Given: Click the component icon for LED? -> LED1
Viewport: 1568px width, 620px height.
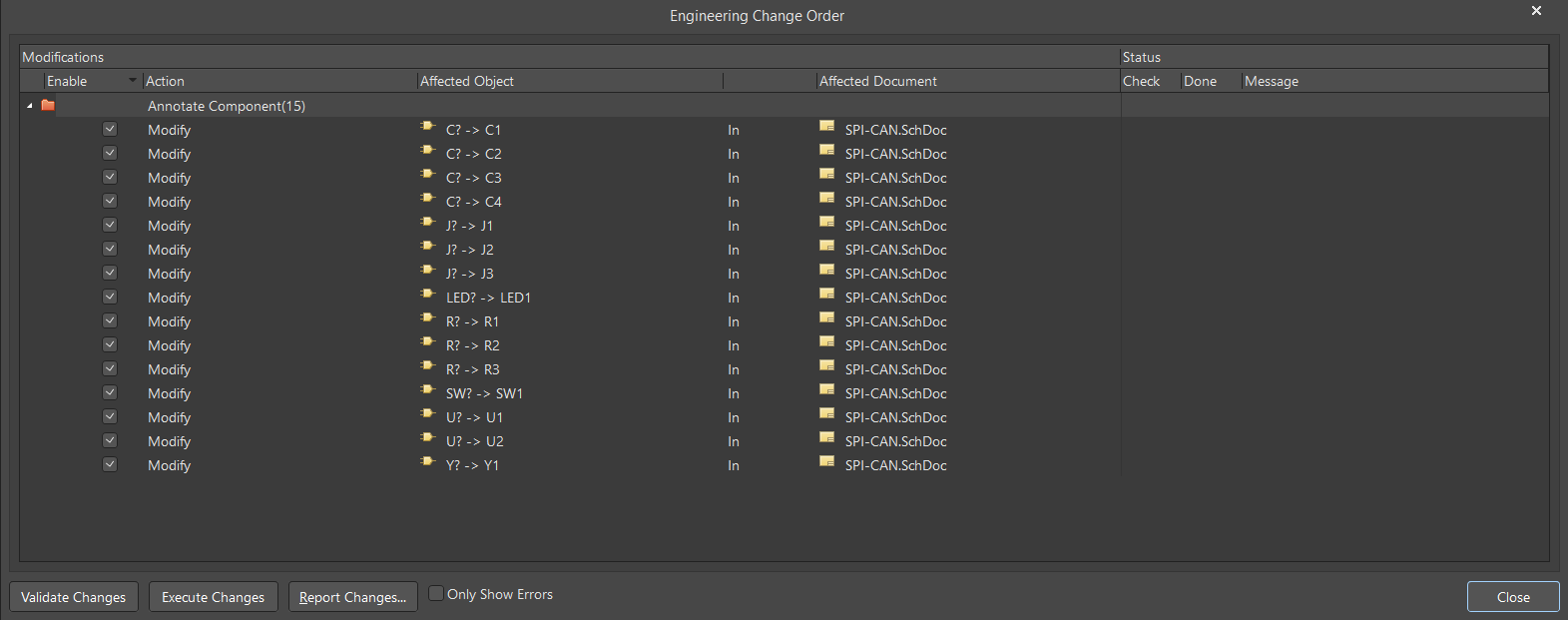Looking at the screenshot, I should tap(428, 295).
